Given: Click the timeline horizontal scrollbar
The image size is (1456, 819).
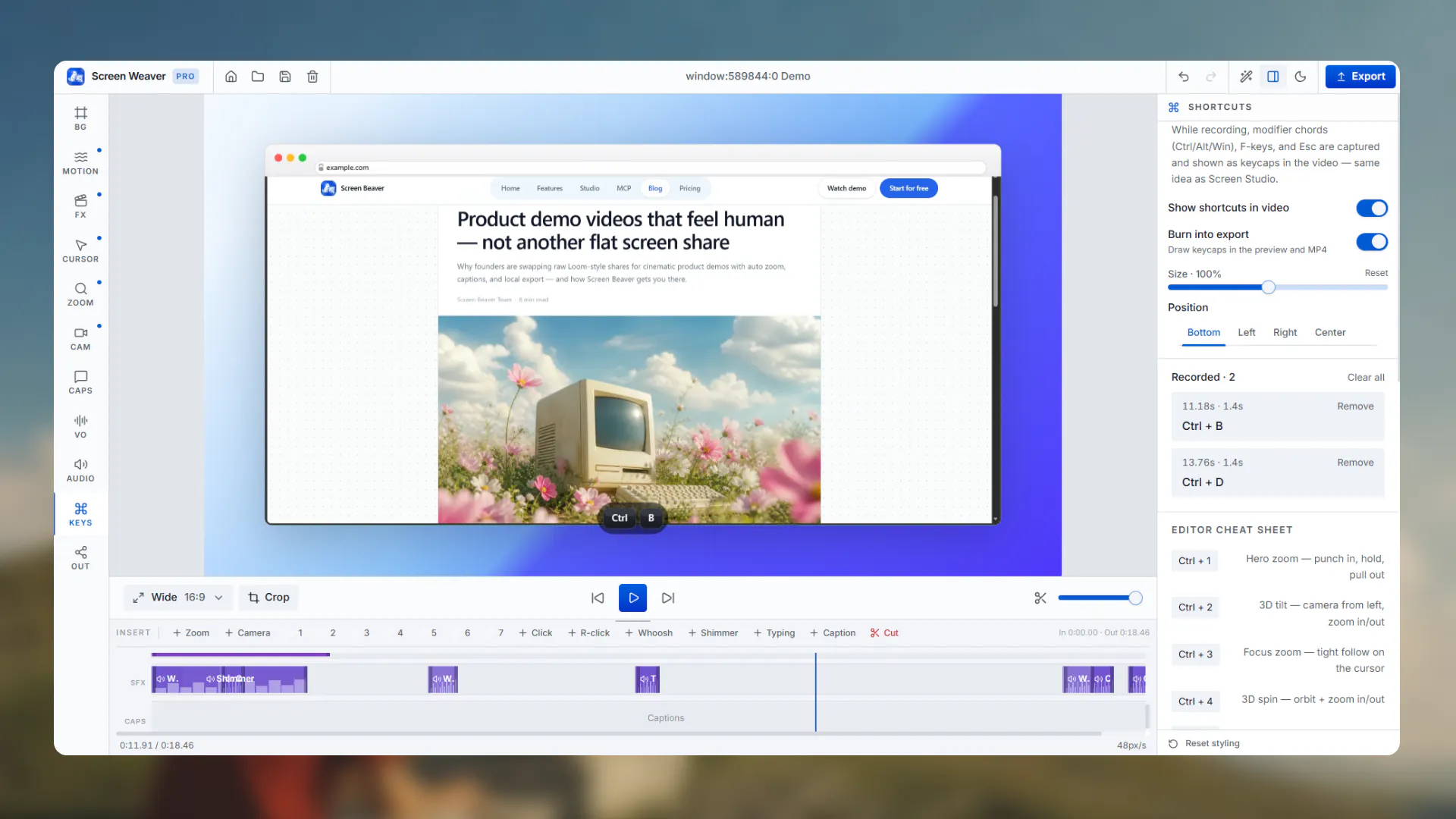Looking at the screenshot, I should [x=609, y=734].
